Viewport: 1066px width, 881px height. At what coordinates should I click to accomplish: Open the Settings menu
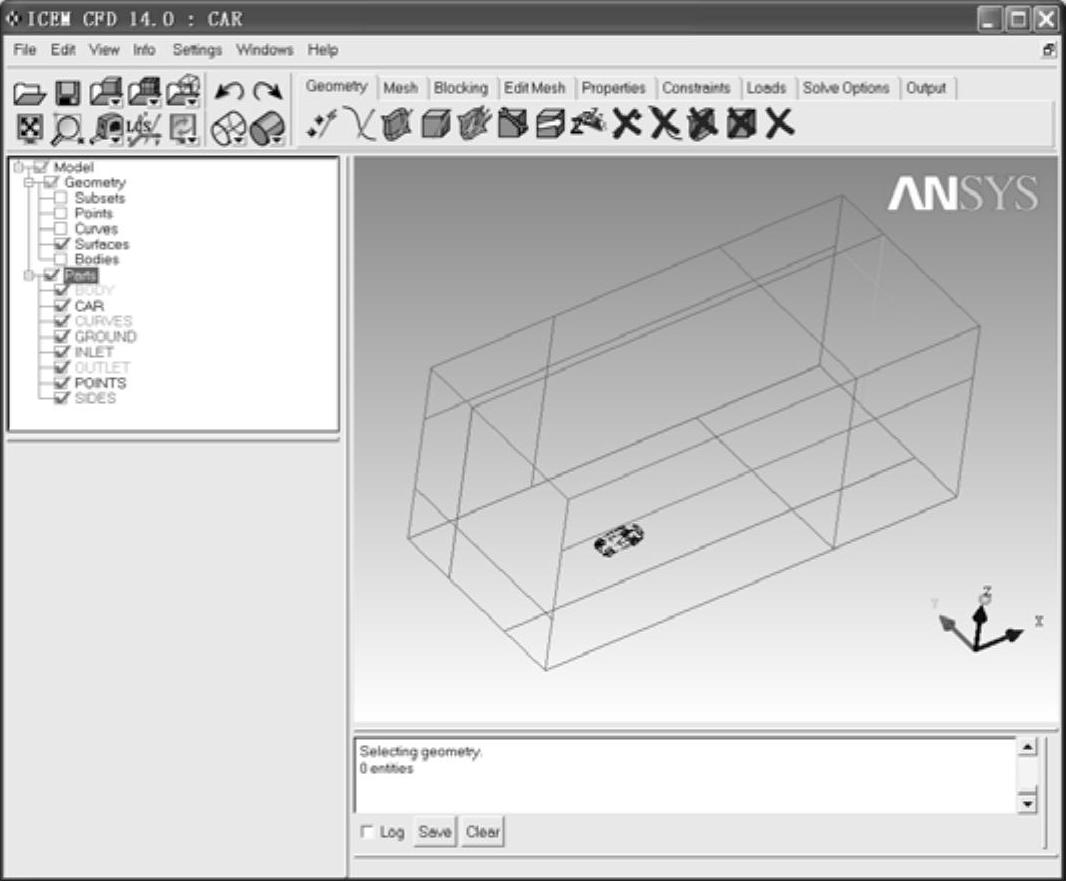click(197, 50)
